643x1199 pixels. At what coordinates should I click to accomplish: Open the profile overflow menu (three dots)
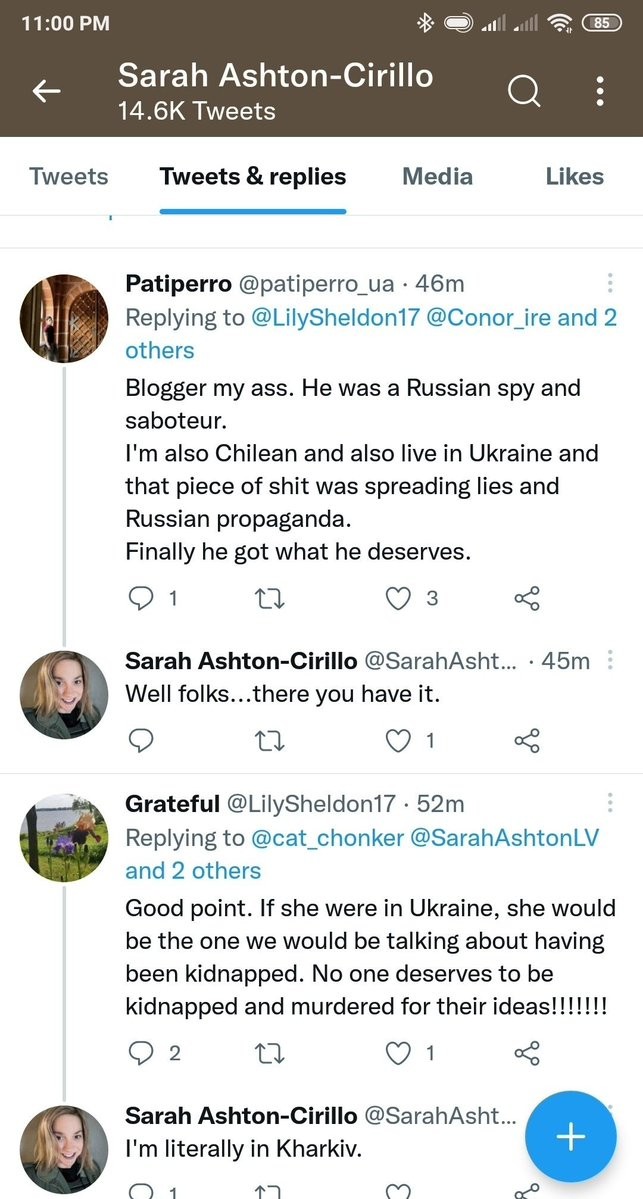pos(600,92)
